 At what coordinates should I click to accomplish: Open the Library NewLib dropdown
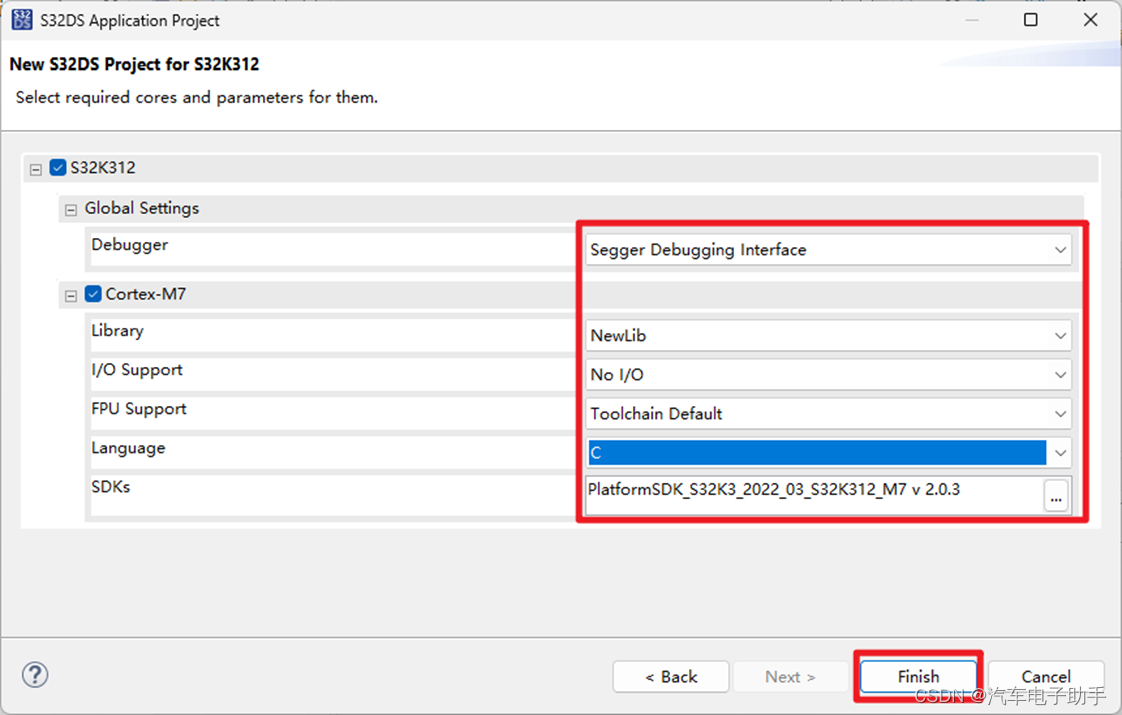829,336
